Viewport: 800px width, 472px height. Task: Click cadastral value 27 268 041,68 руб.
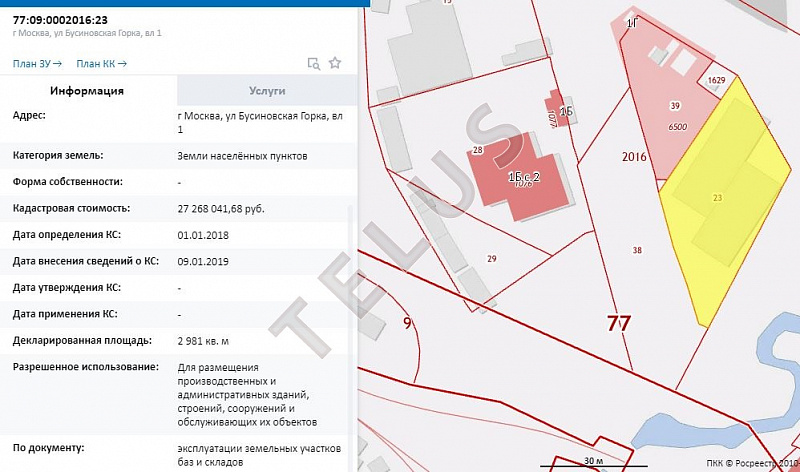[221, 209]
